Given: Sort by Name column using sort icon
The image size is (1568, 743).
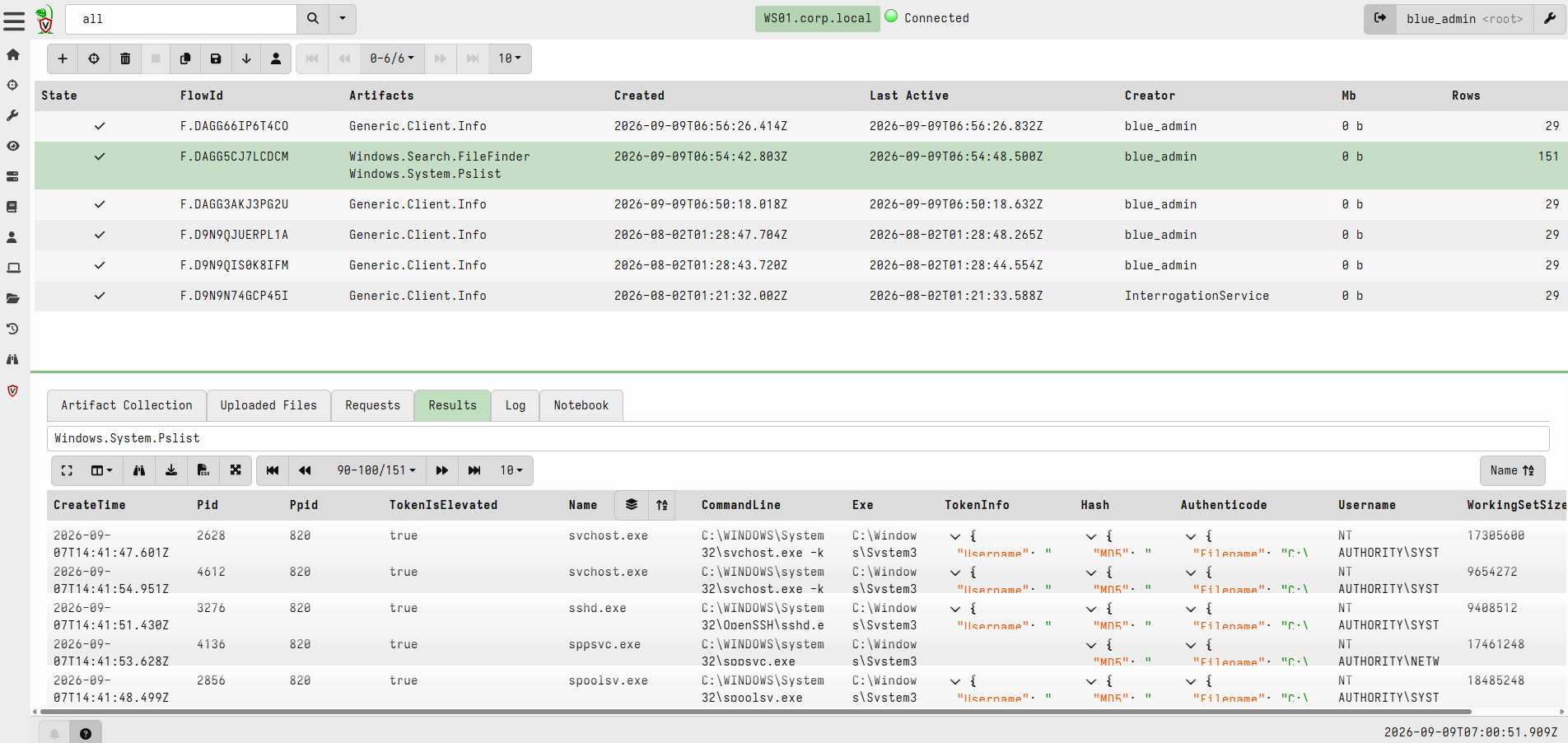Looking at the screenshot, I should pos(662,505).
